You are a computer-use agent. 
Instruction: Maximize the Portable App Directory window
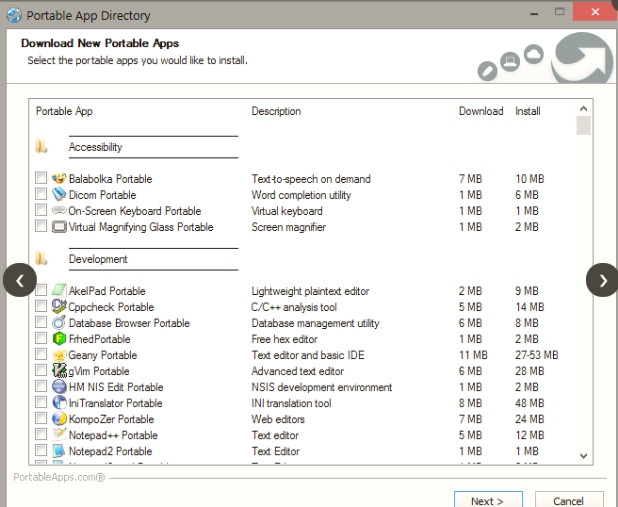click(x=559, y=12)
